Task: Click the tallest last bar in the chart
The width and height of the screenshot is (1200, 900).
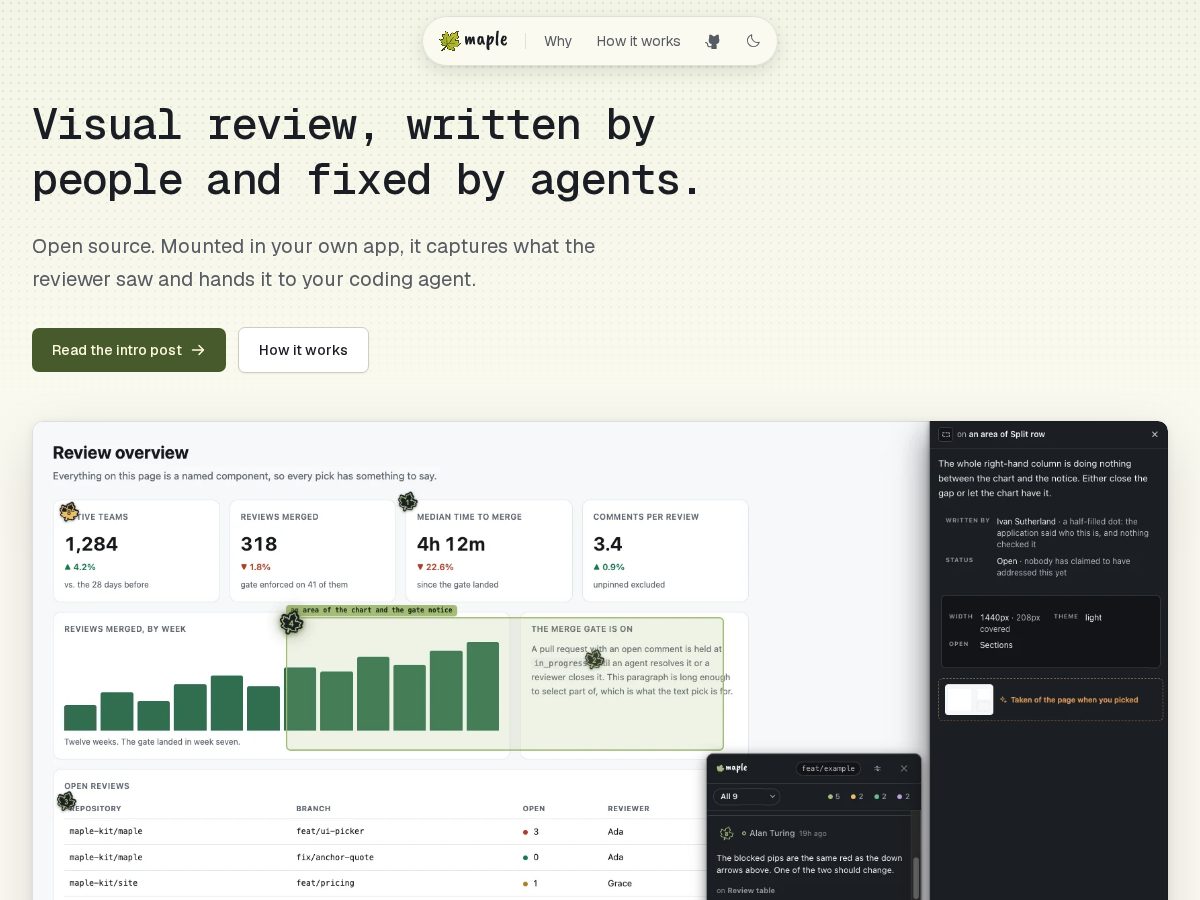Action: [x=482, y=686]
